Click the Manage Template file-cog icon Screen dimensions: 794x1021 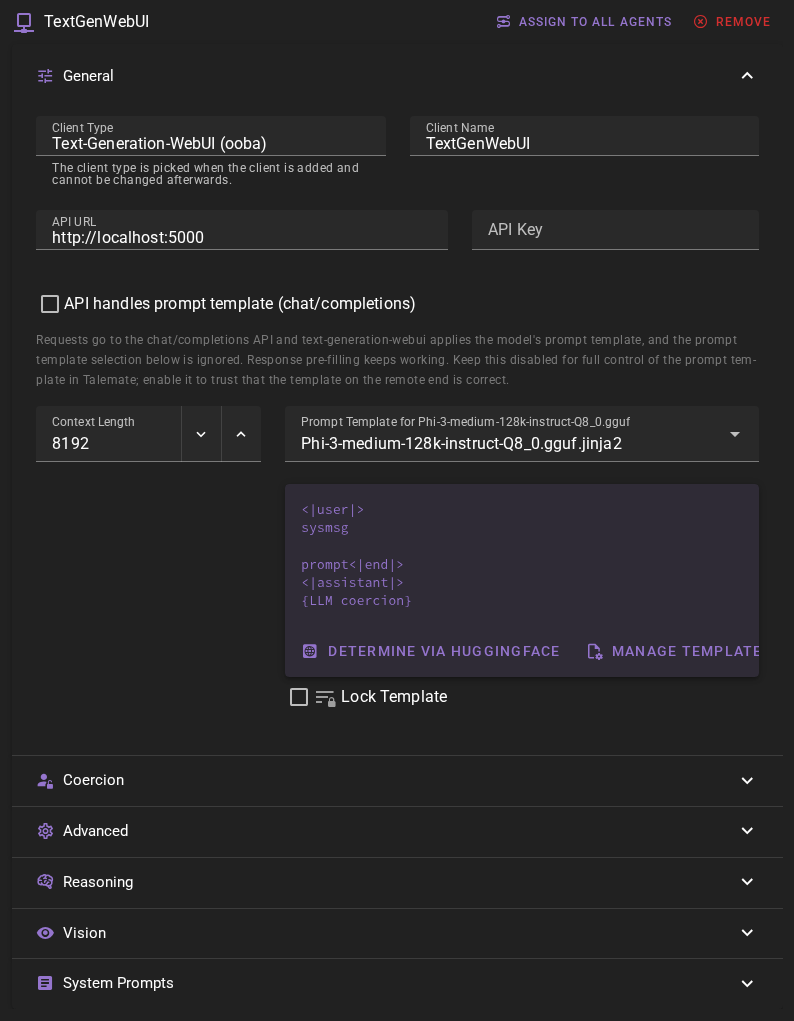[595, 651]
